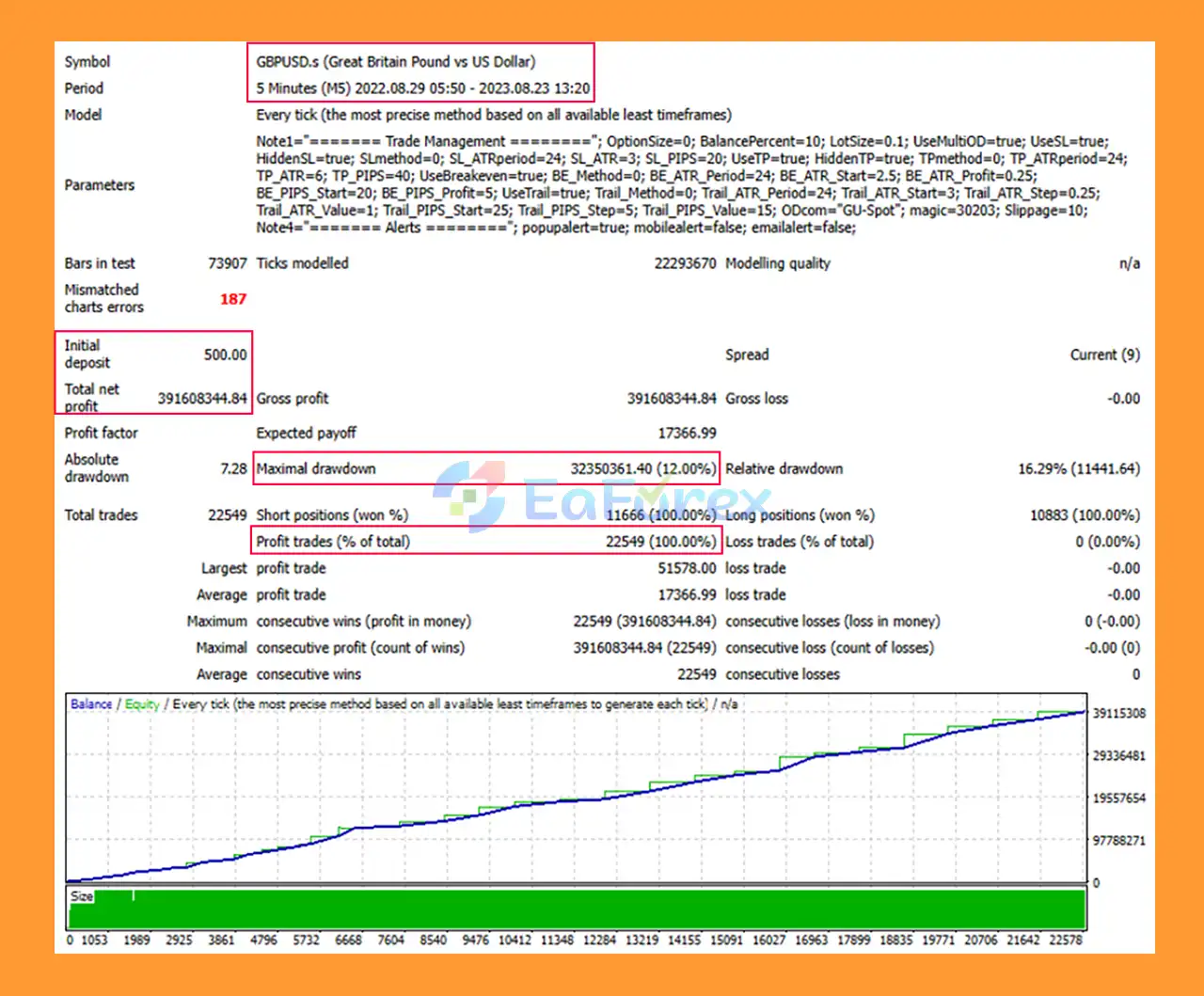Image resolution: width=1204 pixels, height=996 pixels.
Task: Click the Profit trades (% of total) row
Action: [485, 542]
